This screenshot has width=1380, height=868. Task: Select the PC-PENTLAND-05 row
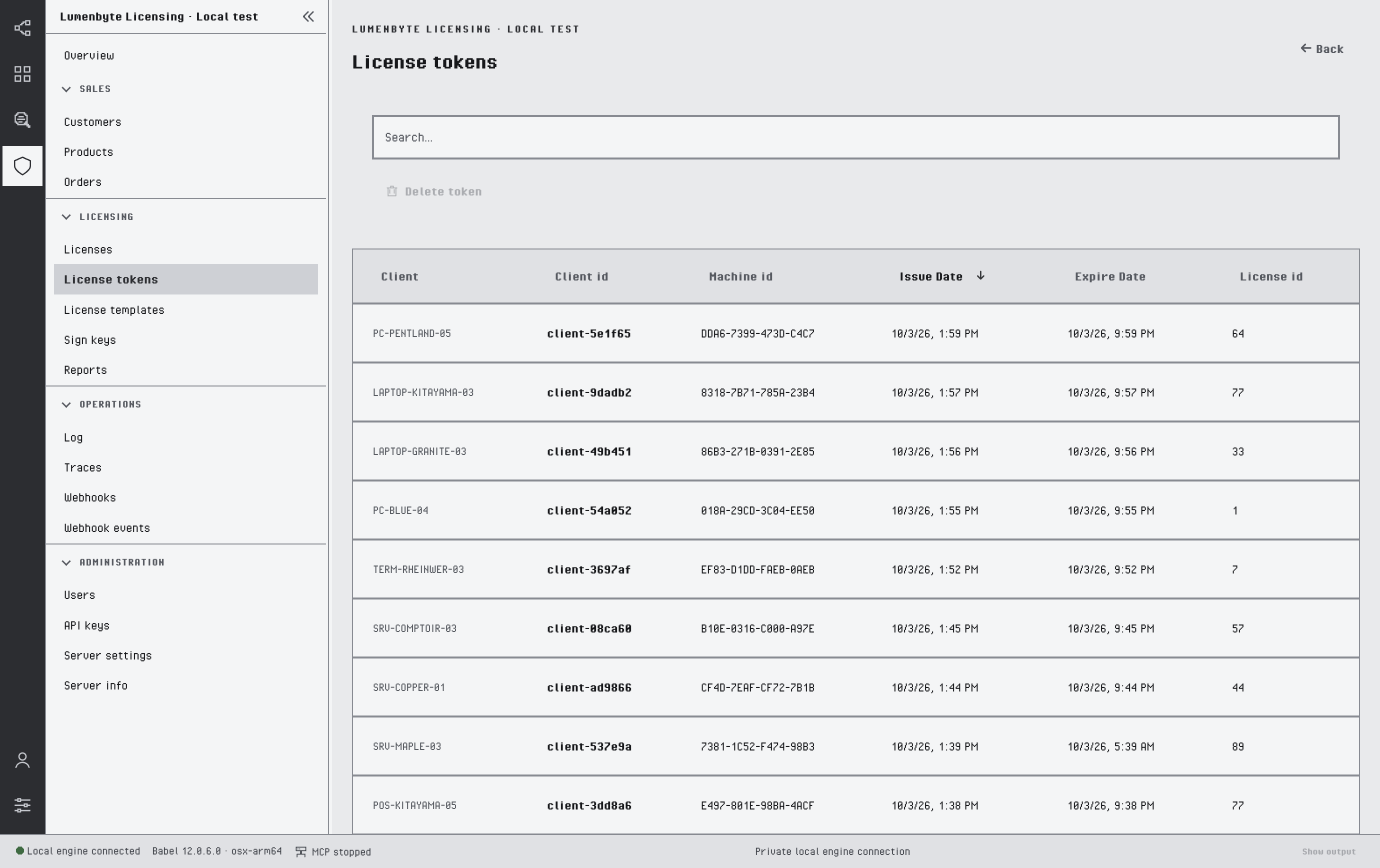855,333
